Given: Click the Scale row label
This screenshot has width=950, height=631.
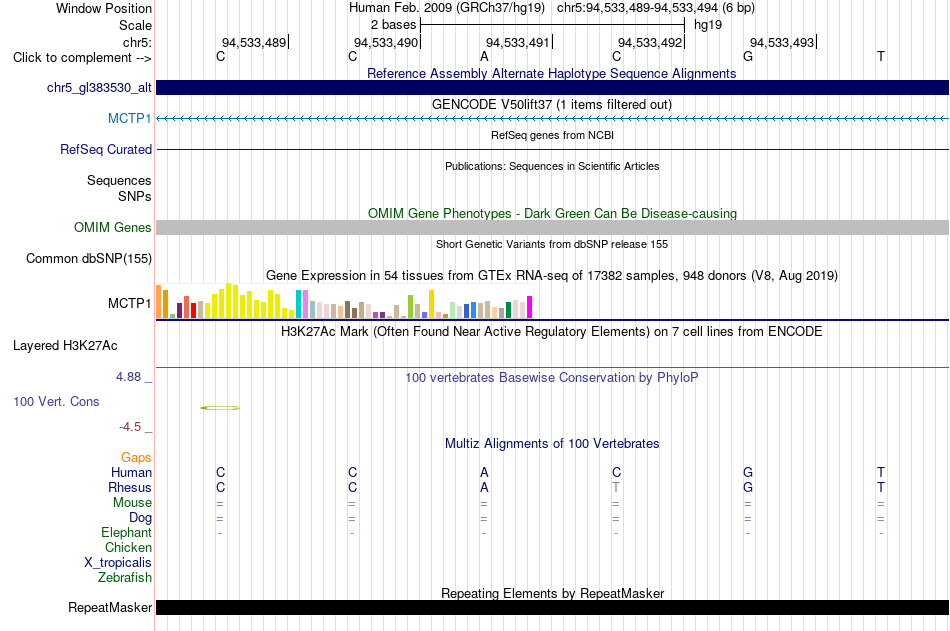Looking at the screenshot, I should pos(135,25).
